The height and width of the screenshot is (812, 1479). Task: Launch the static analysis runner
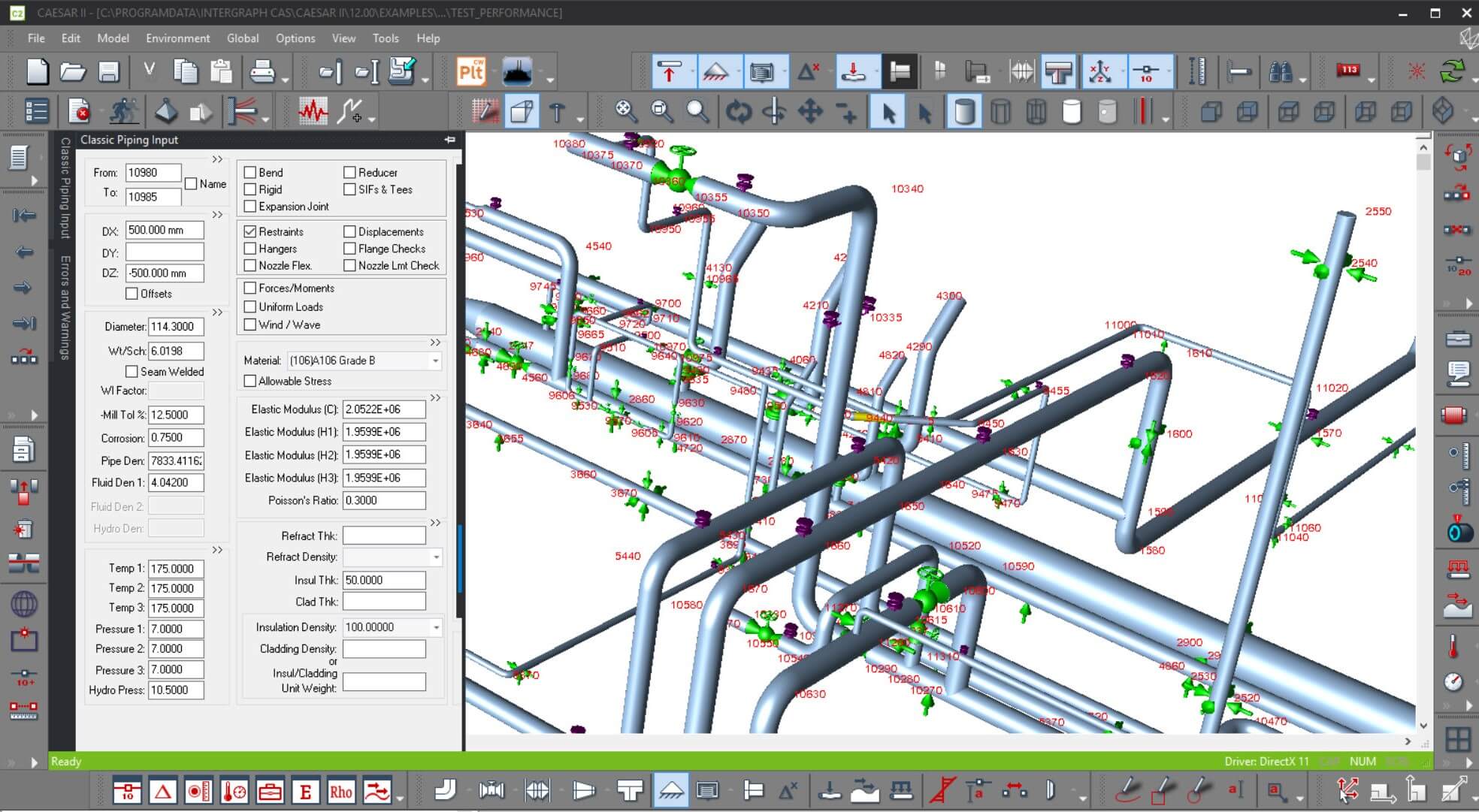click(124, 110)
